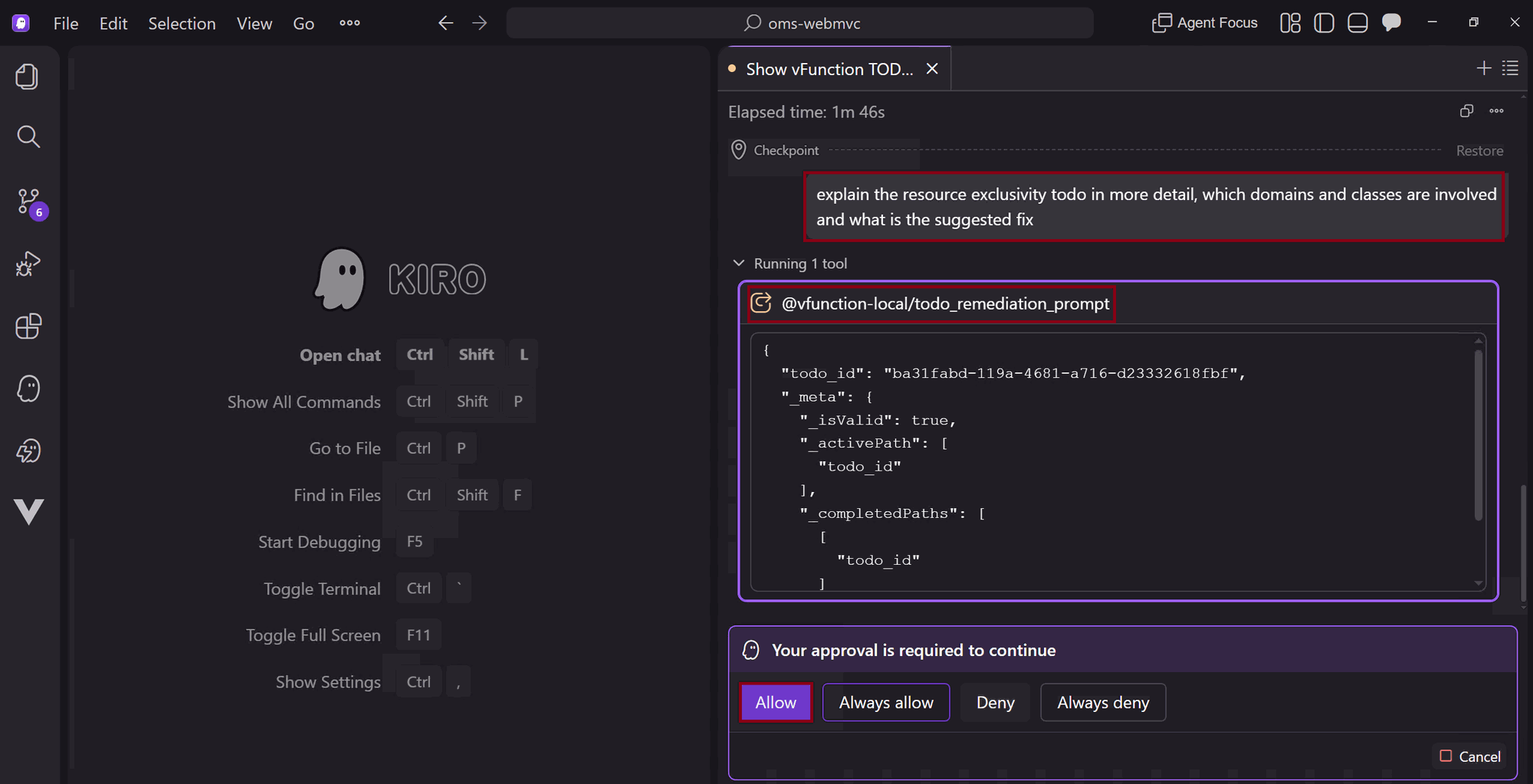This screenshot has height=784, width=1533.
Task: Open the title bar overflow ellipsis menu
Action: point(350,23)
